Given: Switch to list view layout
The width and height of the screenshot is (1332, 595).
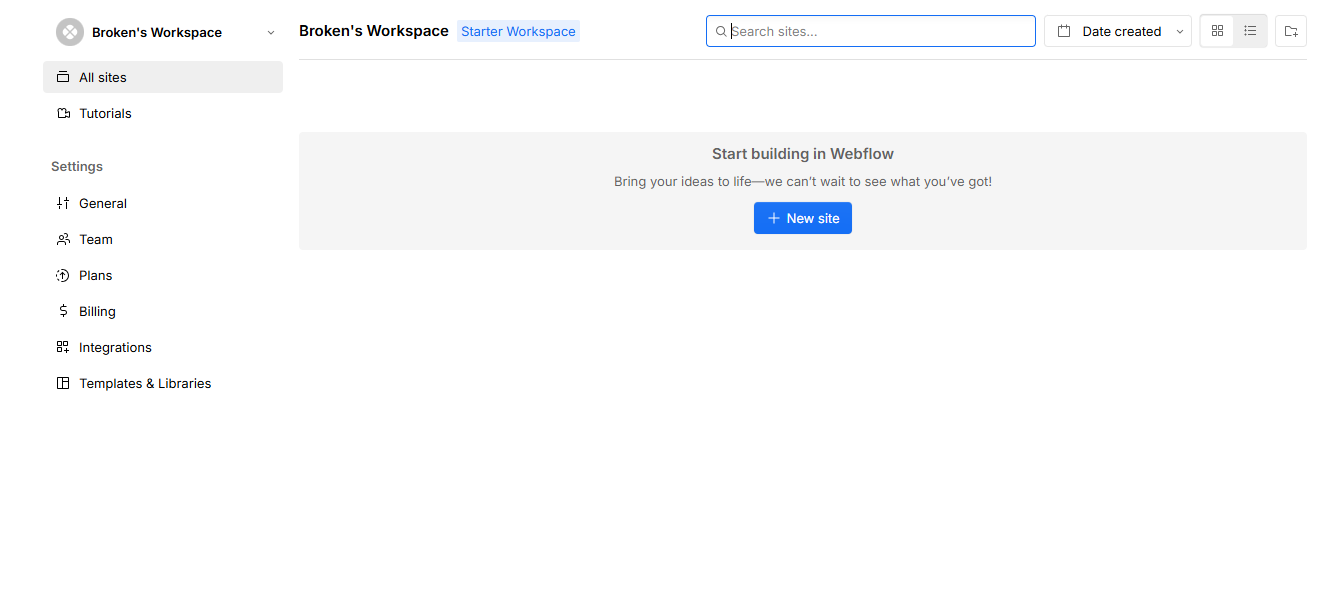Looking at the screenshot, I should pyautogui.click(x=1250, y=31).
